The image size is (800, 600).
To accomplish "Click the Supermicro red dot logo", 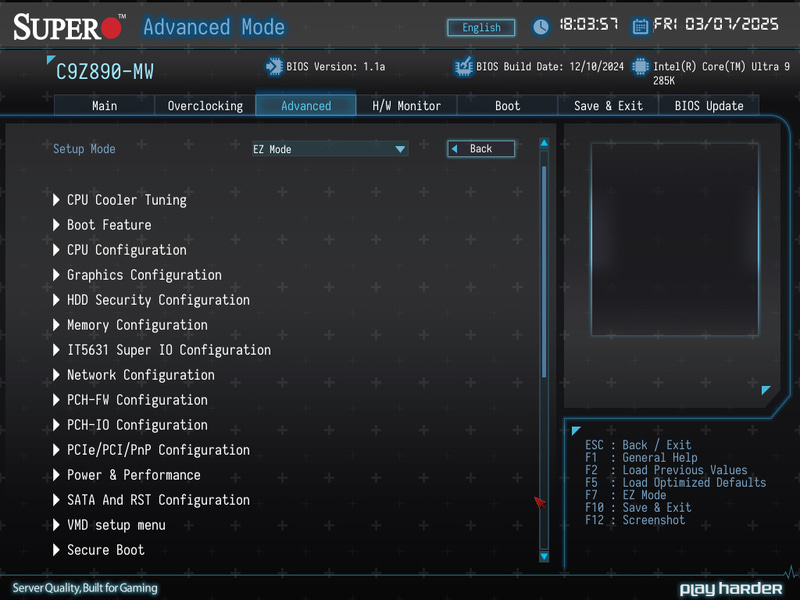I will click(111, 28).
